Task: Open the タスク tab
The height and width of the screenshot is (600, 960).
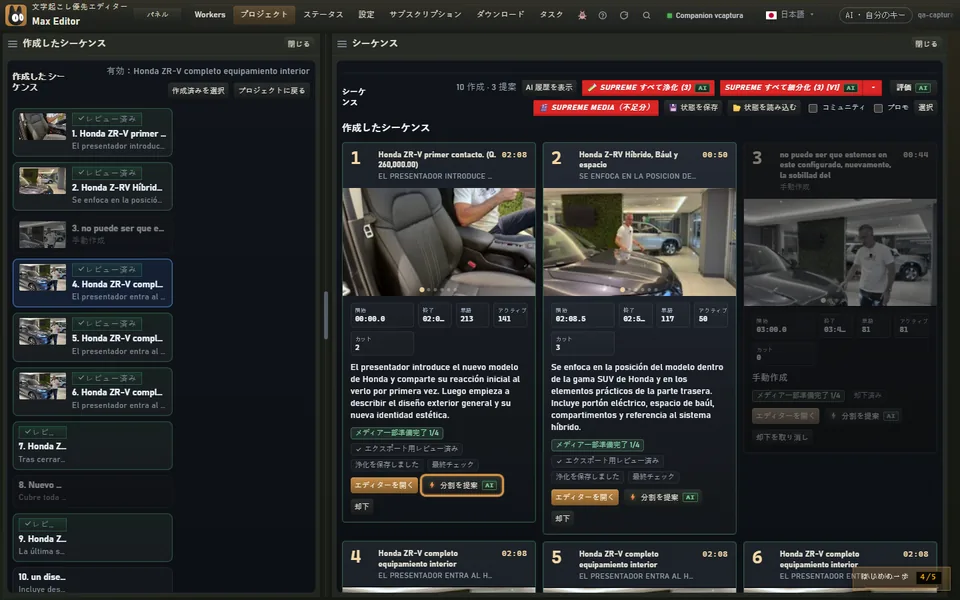Action: [x=551, y=15]
